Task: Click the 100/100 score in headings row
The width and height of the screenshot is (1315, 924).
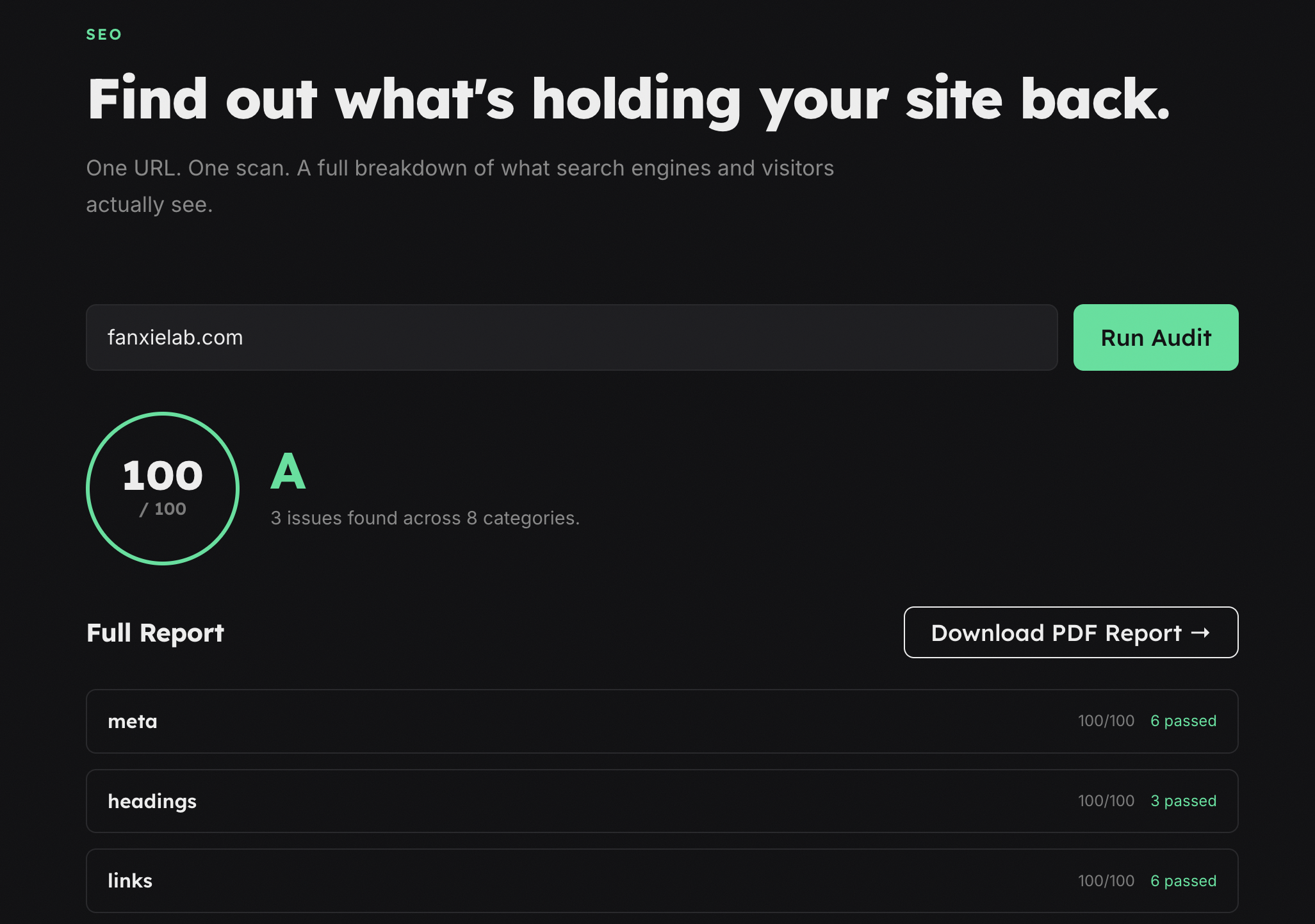Action: coord(1106,801)
